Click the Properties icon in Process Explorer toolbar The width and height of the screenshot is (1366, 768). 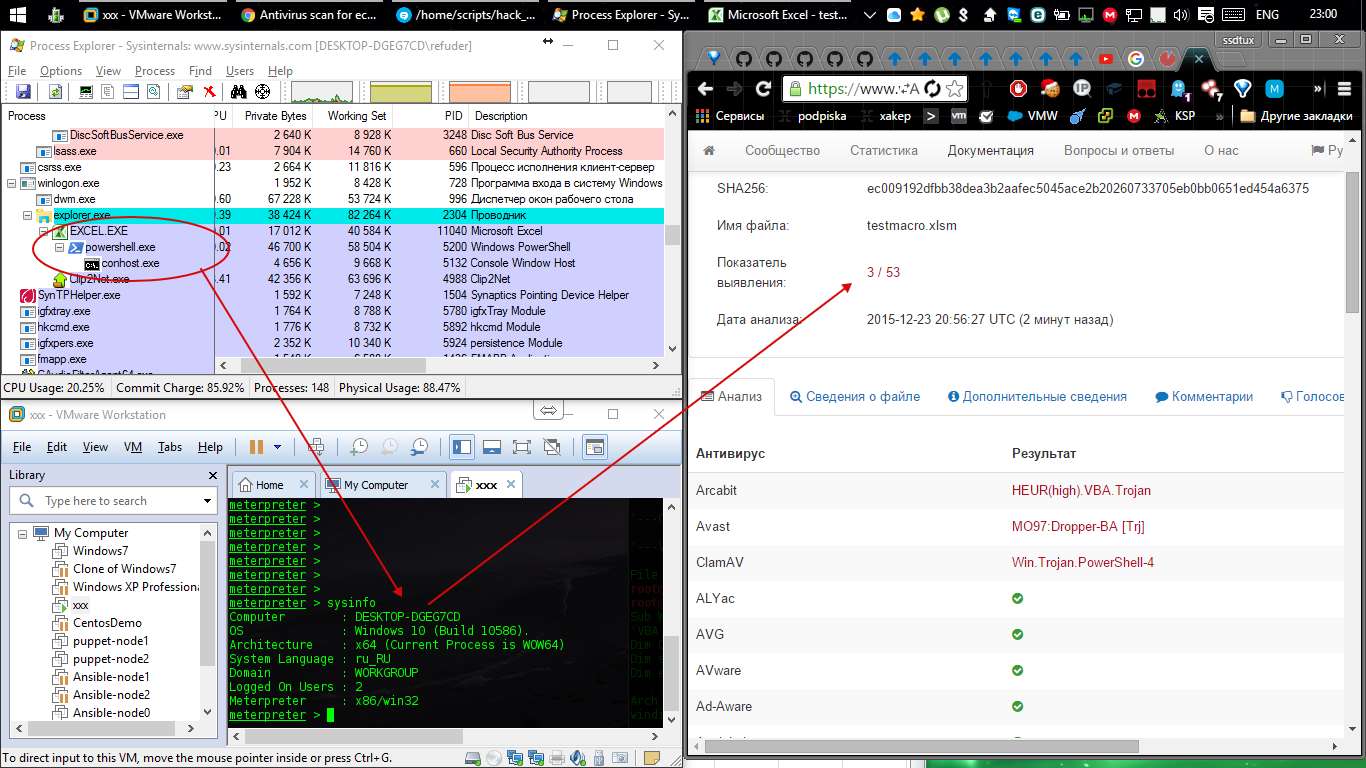(x=185, y=91)
